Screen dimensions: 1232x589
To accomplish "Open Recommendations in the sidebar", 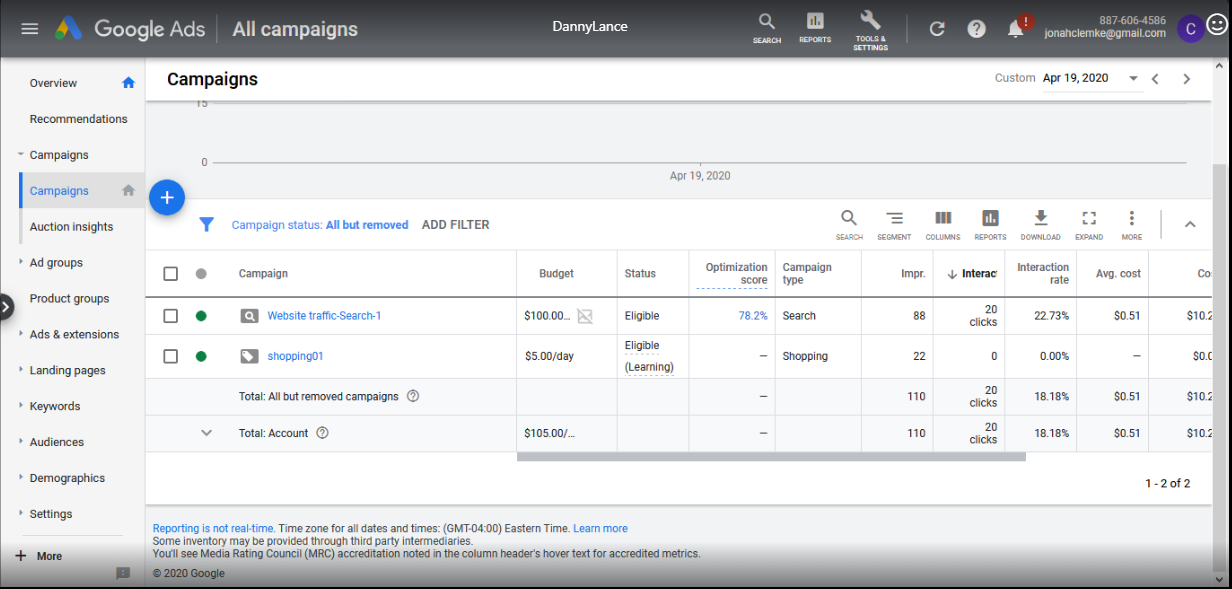I will tap(79, 119).
